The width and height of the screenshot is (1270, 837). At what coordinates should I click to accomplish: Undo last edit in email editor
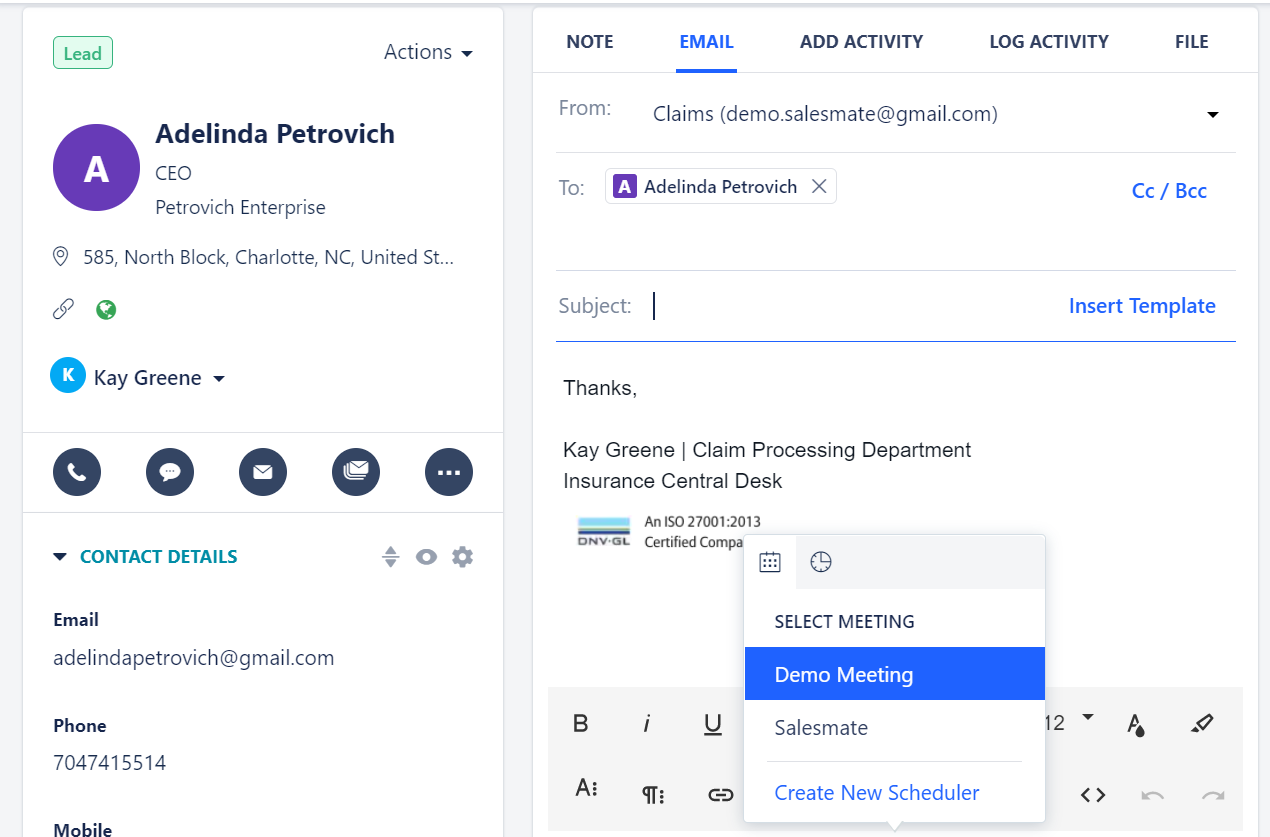point(1152,795)
